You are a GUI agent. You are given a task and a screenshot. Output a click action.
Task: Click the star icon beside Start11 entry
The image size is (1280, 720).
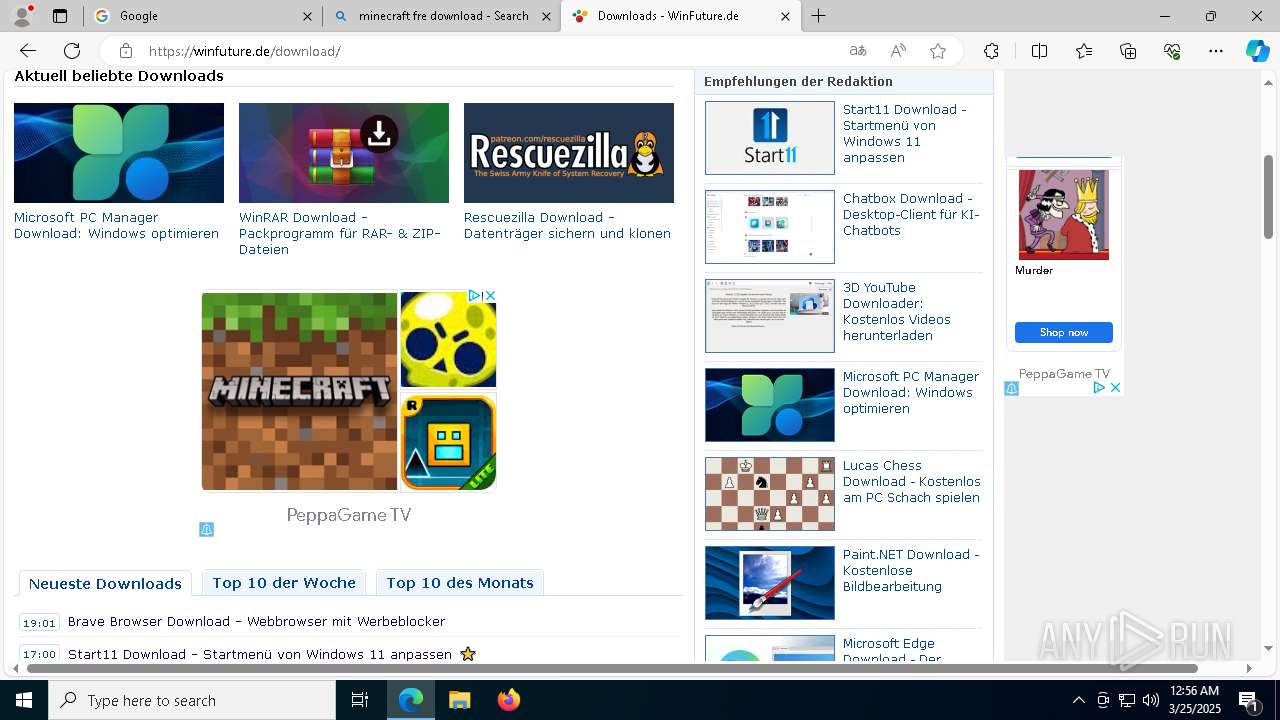pyautogui.click(x=468, y=654)
